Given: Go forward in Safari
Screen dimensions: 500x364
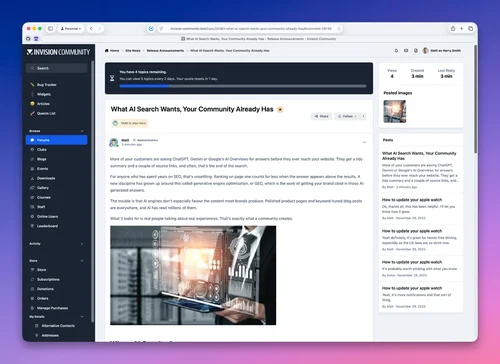Looking at the screenshot, I should pyautogui.click(x=99, y=29).
